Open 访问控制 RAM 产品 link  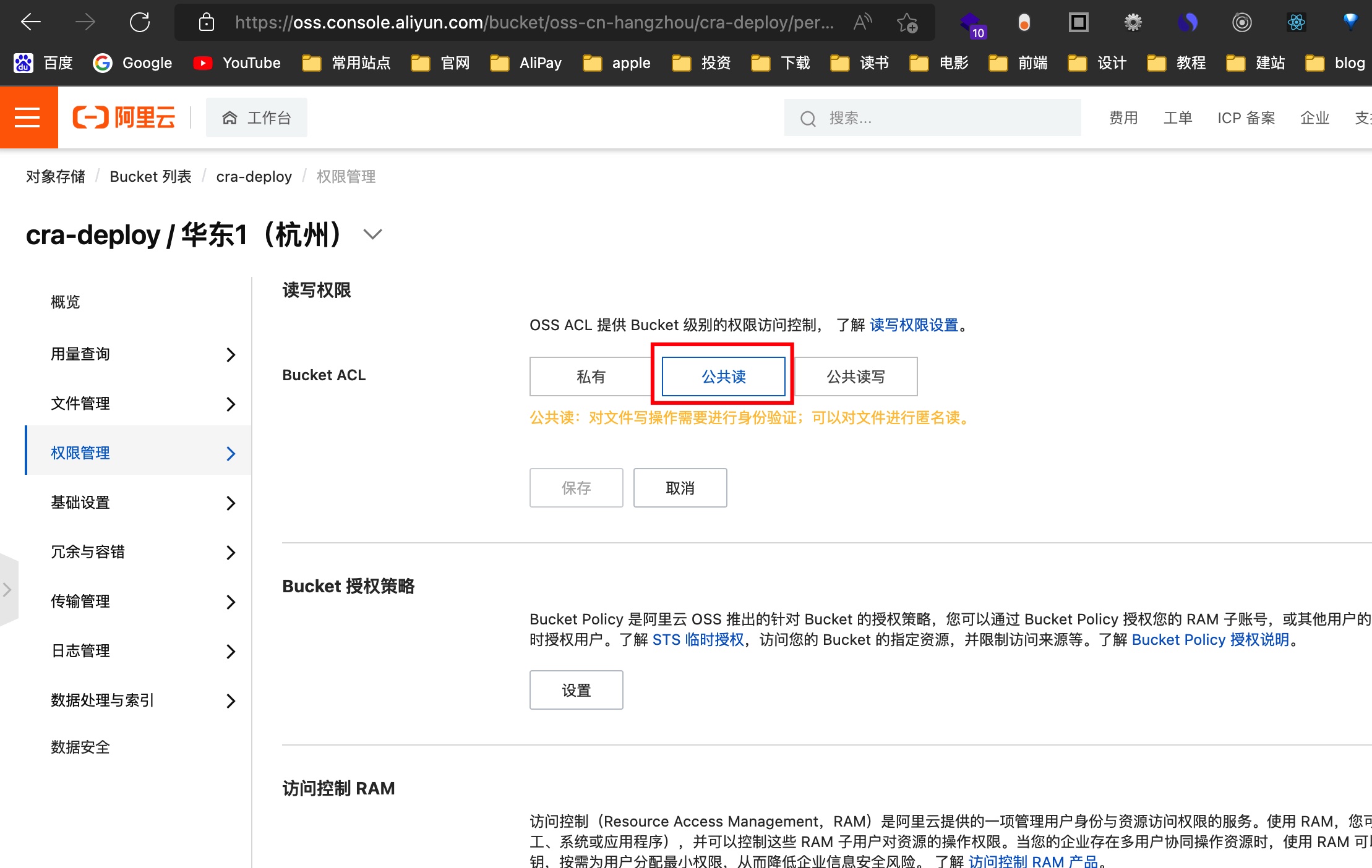(x=1033, y=861)
